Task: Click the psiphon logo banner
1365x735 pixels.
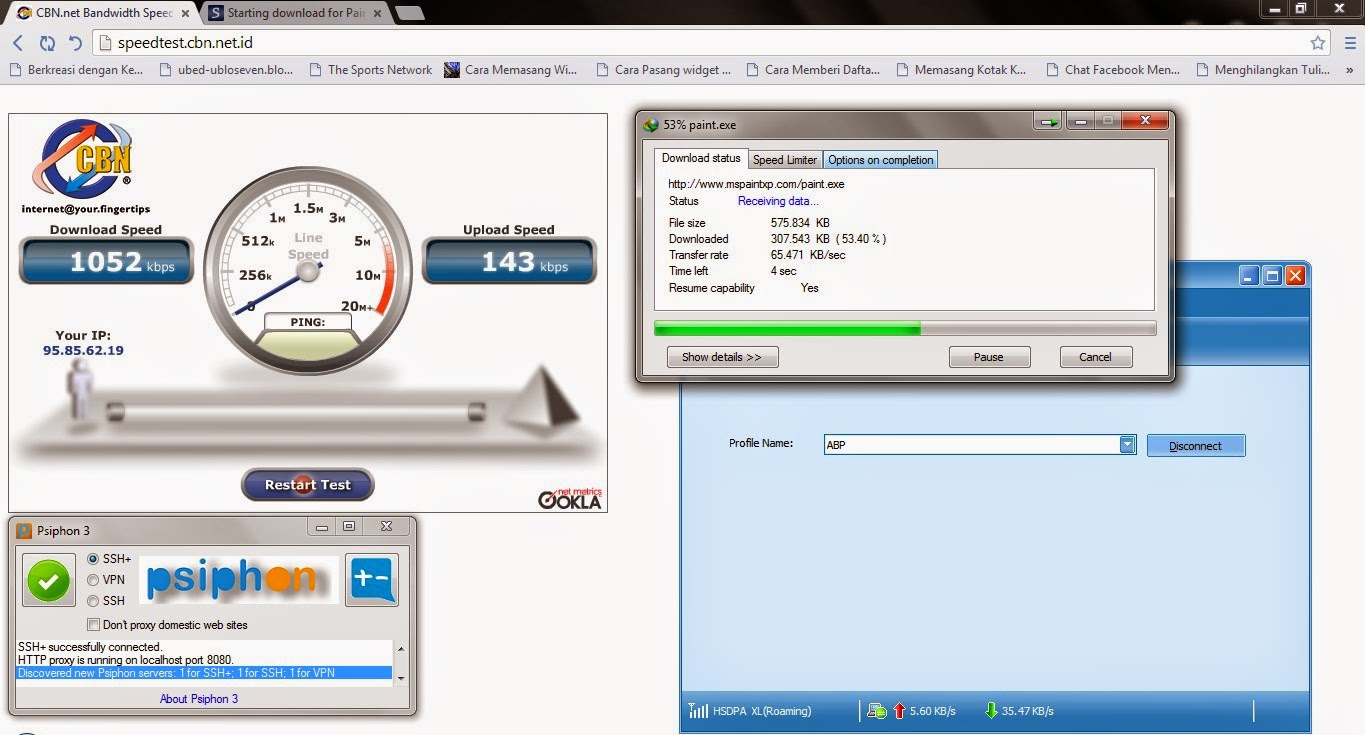Action: tap(238, 580)
